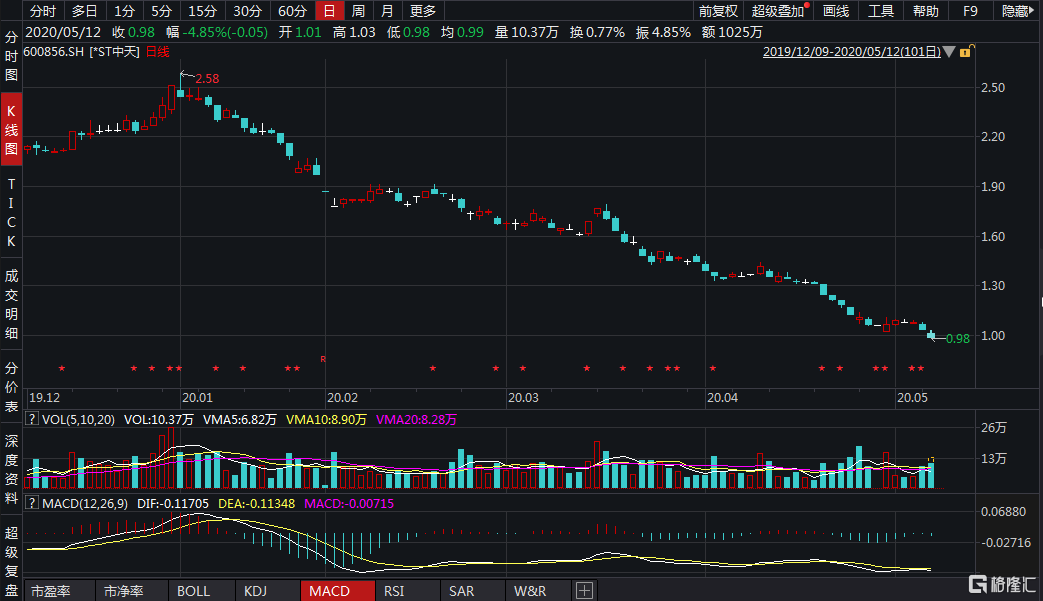Select K线图 in the left sidebar
1043x601 pixels.
click(x=11, y=130)
